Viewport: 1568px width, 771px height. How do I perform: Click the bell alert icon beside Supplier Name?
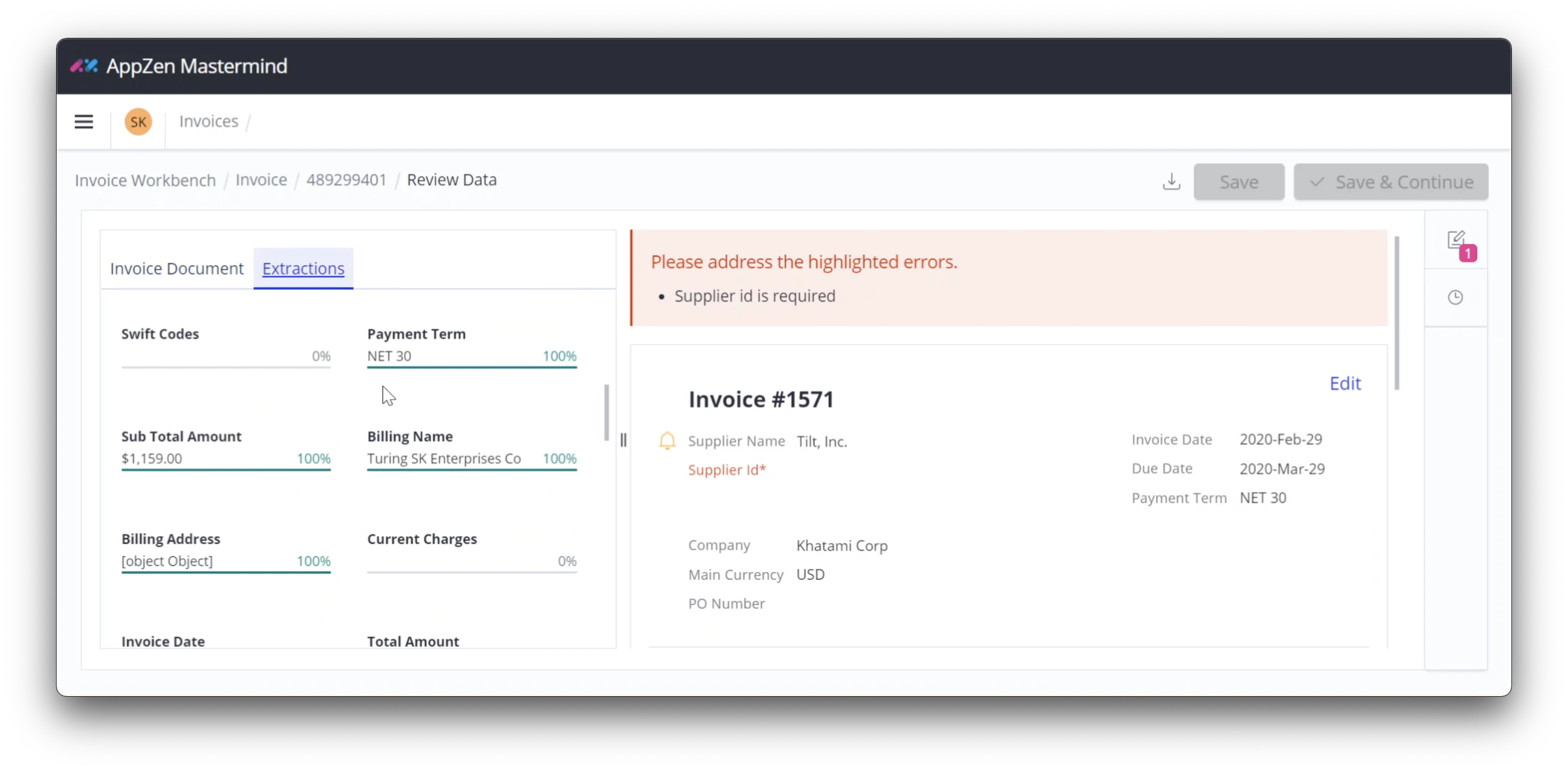pos(667,440)
